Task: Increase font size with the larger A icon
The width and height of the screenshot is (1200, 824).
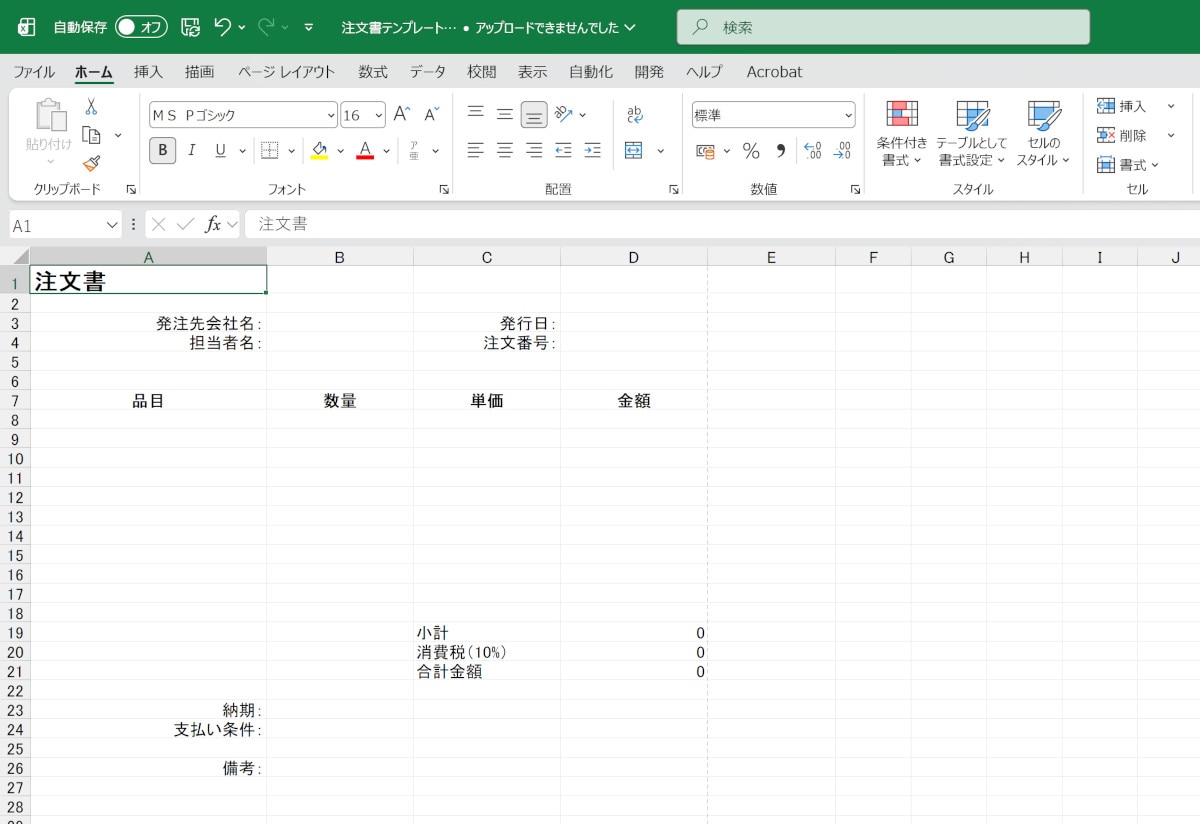Action: point(401,115)
